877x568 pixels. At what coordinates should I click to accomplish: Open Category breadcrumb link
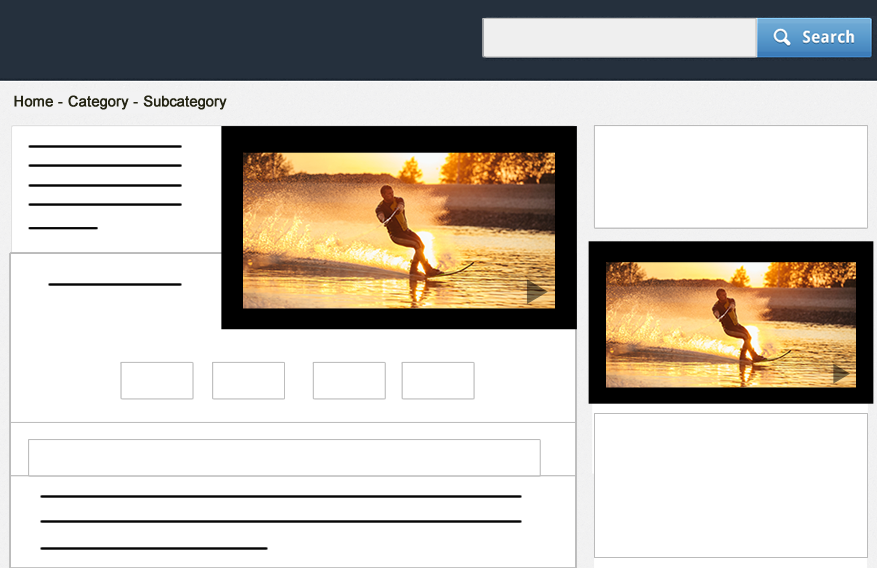[98, 102]
